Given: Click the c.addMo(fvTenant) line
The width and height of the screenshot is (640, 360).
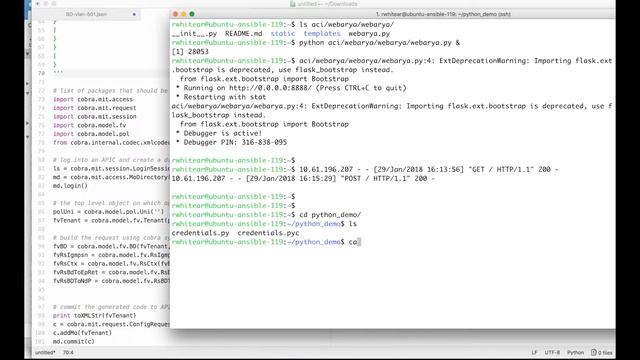Looking at the screenshot, I should (x=82, y=333).
